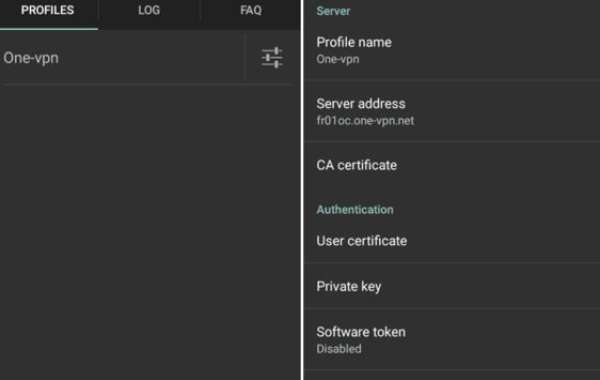Select the One-vpn profile entry
Viewport: 600px width, 380px height.
122,58
